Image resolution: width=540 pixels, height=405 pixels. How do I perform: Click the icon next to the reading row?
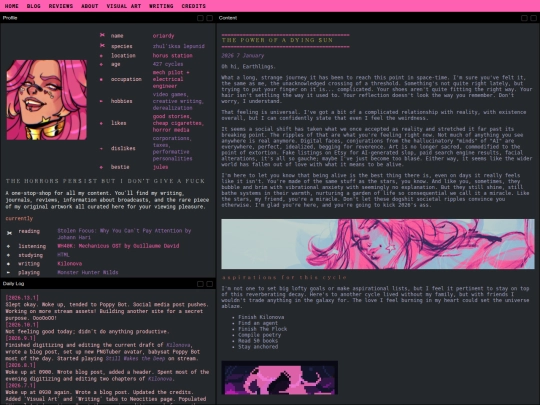9,233
